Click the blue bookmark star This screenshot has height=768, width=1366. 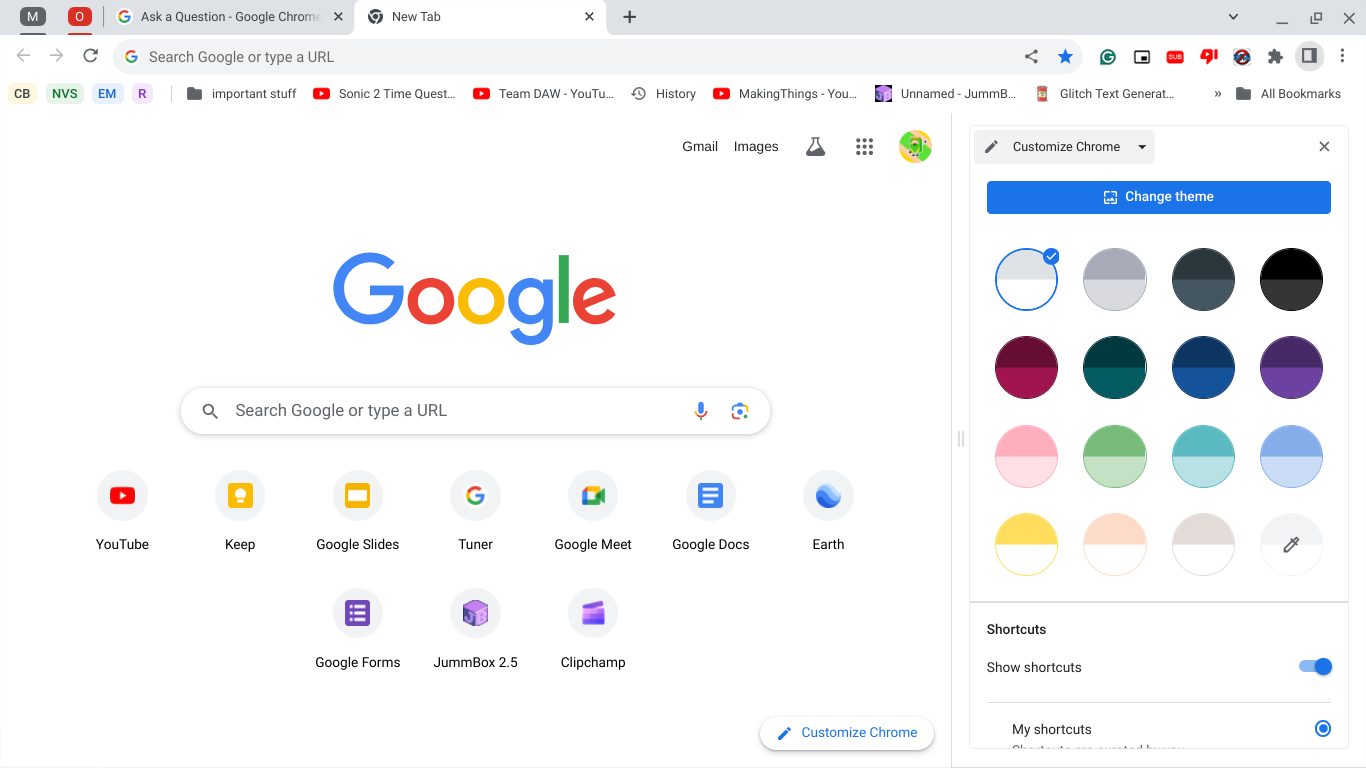click(x=1065, y=57)
